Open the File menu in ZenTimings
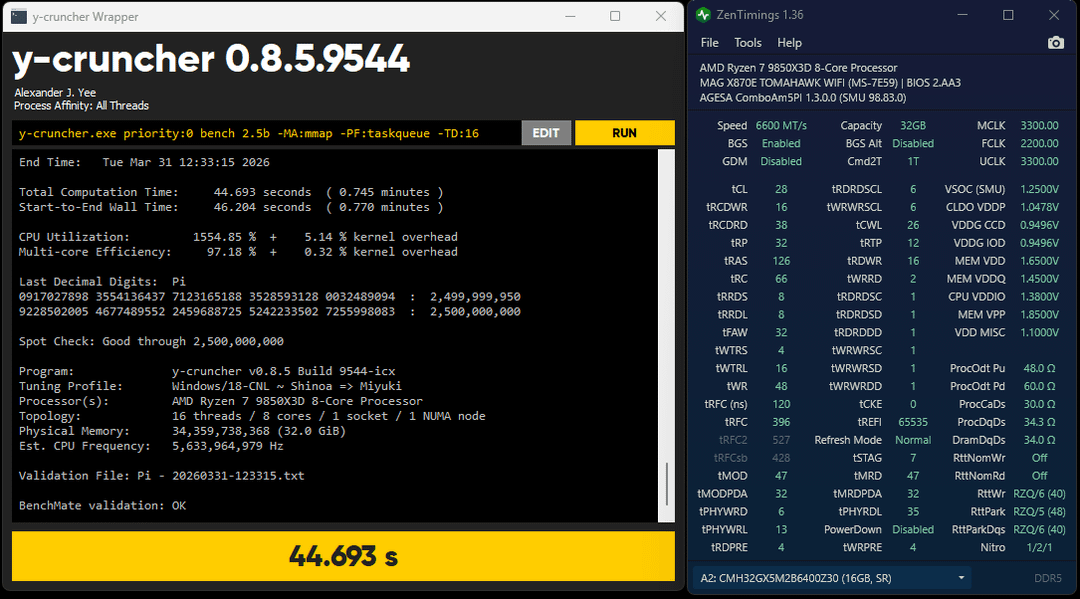1080x599 pixels. click(709, 43)
